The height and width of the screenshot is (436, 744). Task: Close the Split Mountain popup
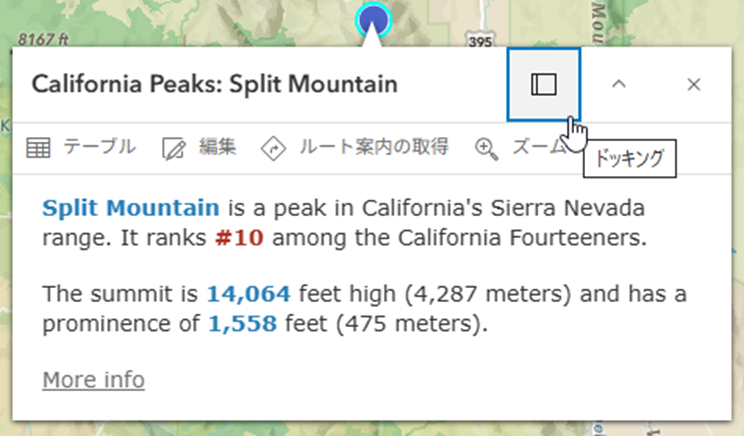pyautogui.click(x=694, y=85)
